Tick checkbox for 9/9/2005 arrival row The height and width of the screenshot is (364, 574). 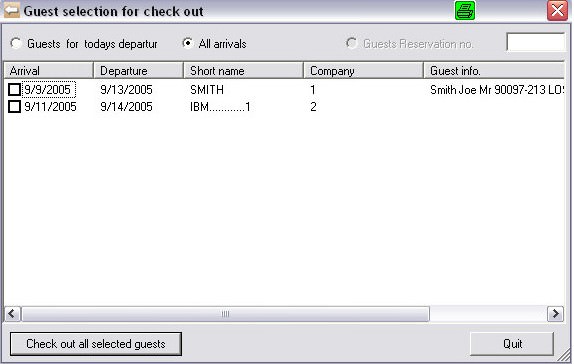(15, 89)
